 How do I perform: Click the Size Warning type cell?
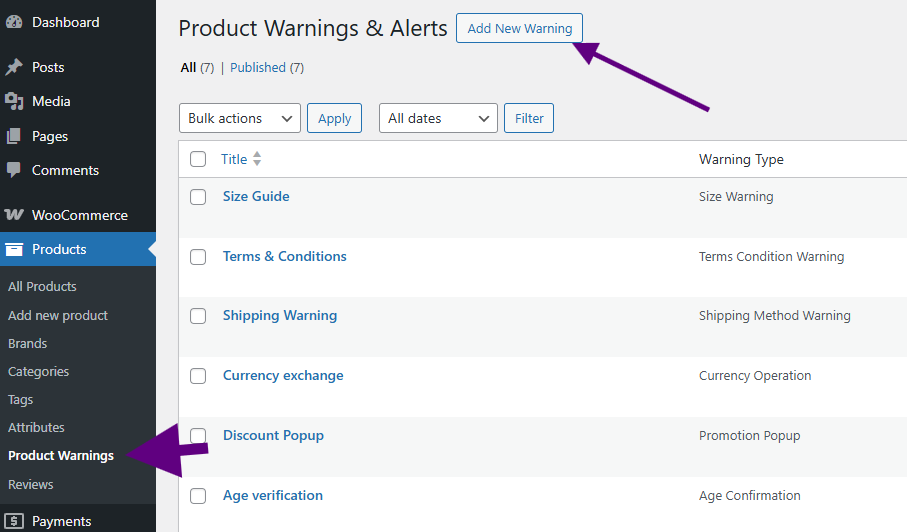[736, 197]
